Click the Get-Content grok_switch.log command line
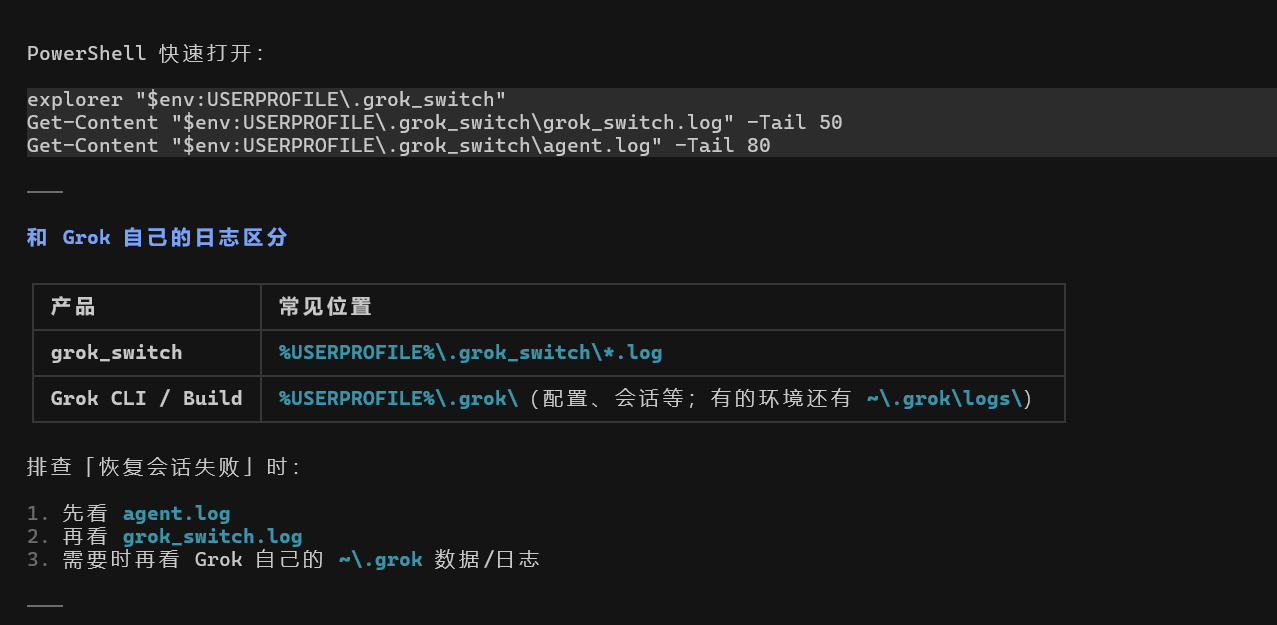The image size is (1277, 625). tap(435, 122)
